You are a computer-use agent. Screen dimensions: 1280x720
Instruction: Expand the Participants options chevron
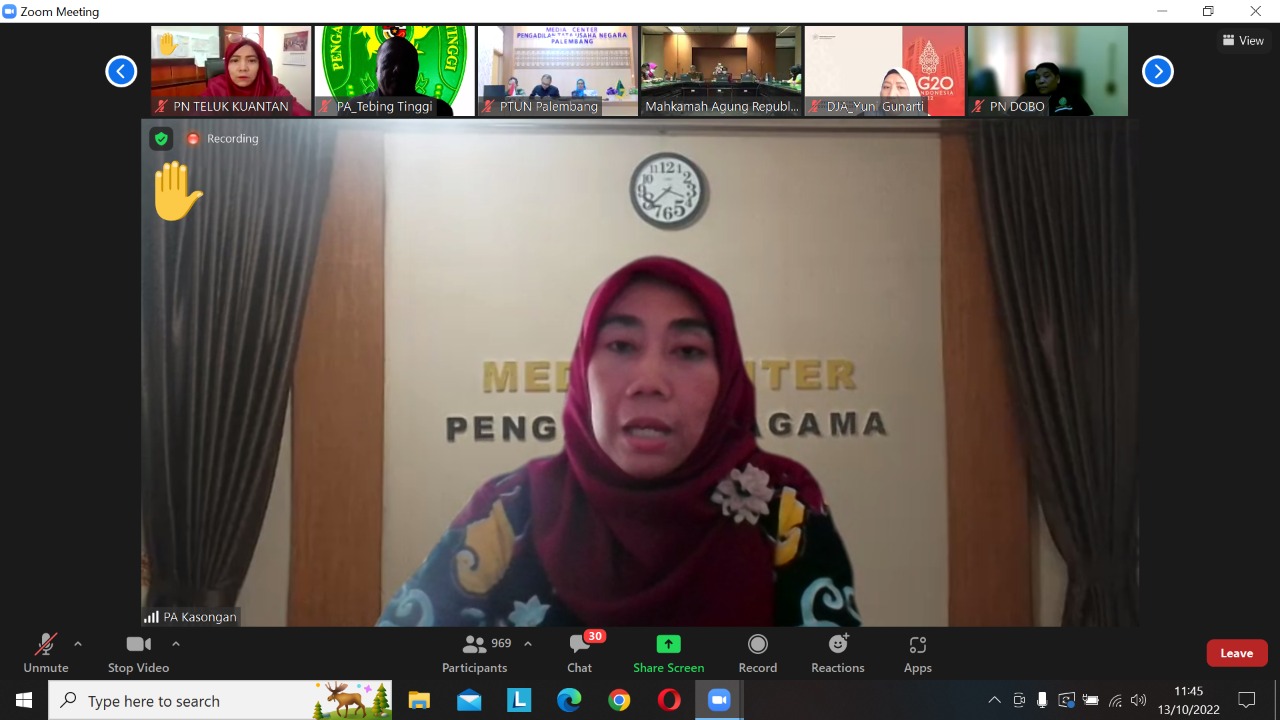point(528,644)
